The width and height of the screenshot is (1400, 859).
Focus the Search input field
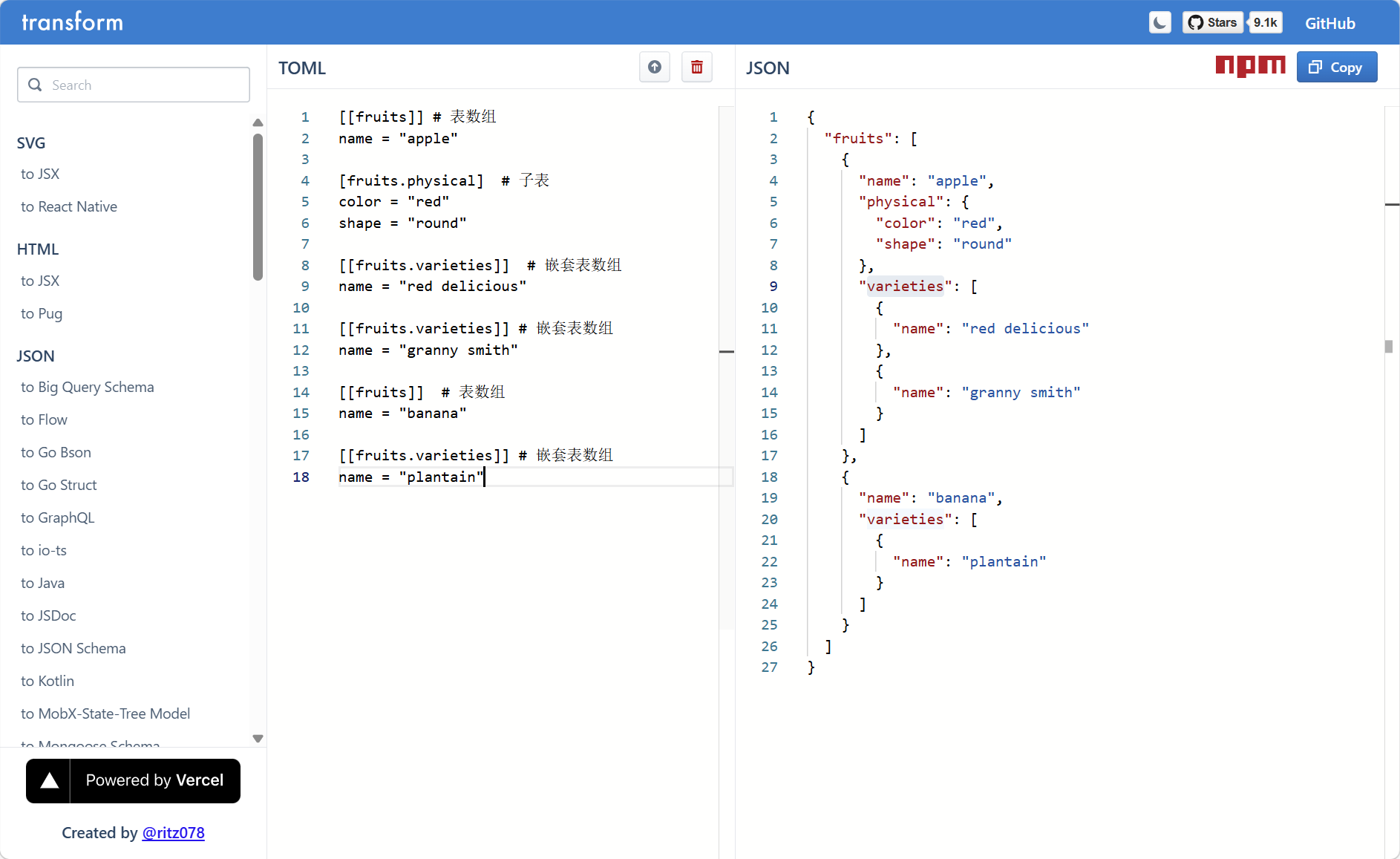[145, 85]
